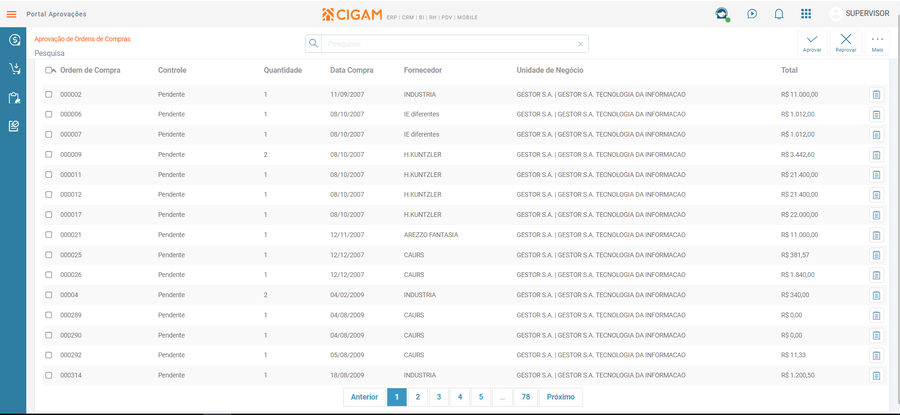
Task: Check the box for order 000012
Action: (x=49, y=195)
